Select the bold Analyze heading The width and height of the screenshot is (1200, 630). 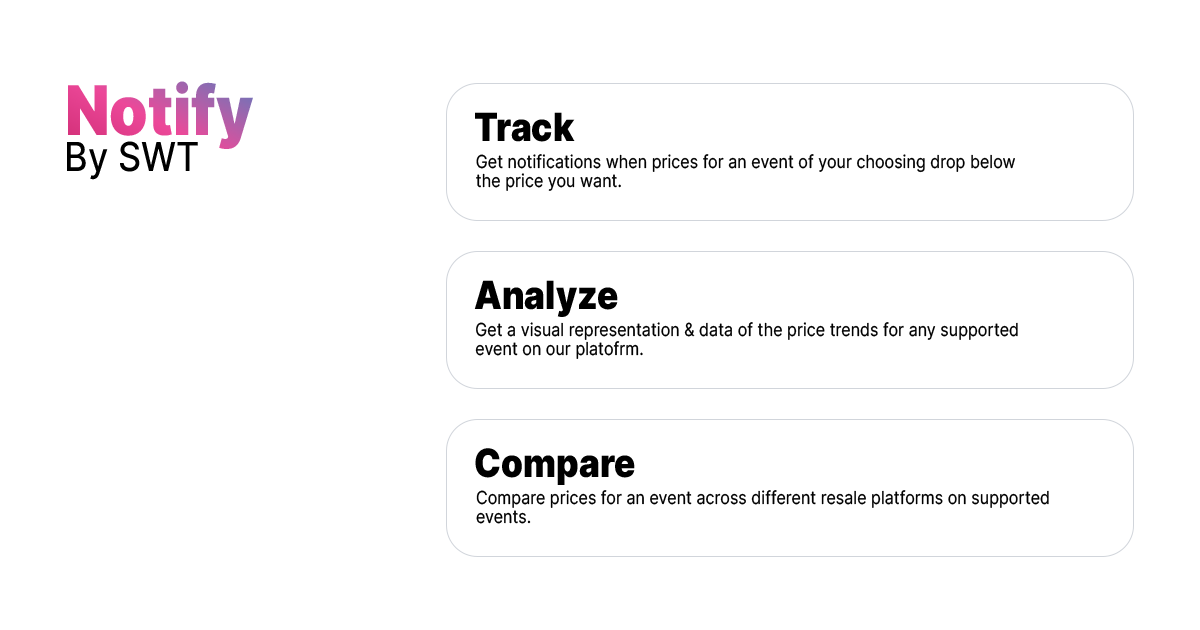pos(546,296)
